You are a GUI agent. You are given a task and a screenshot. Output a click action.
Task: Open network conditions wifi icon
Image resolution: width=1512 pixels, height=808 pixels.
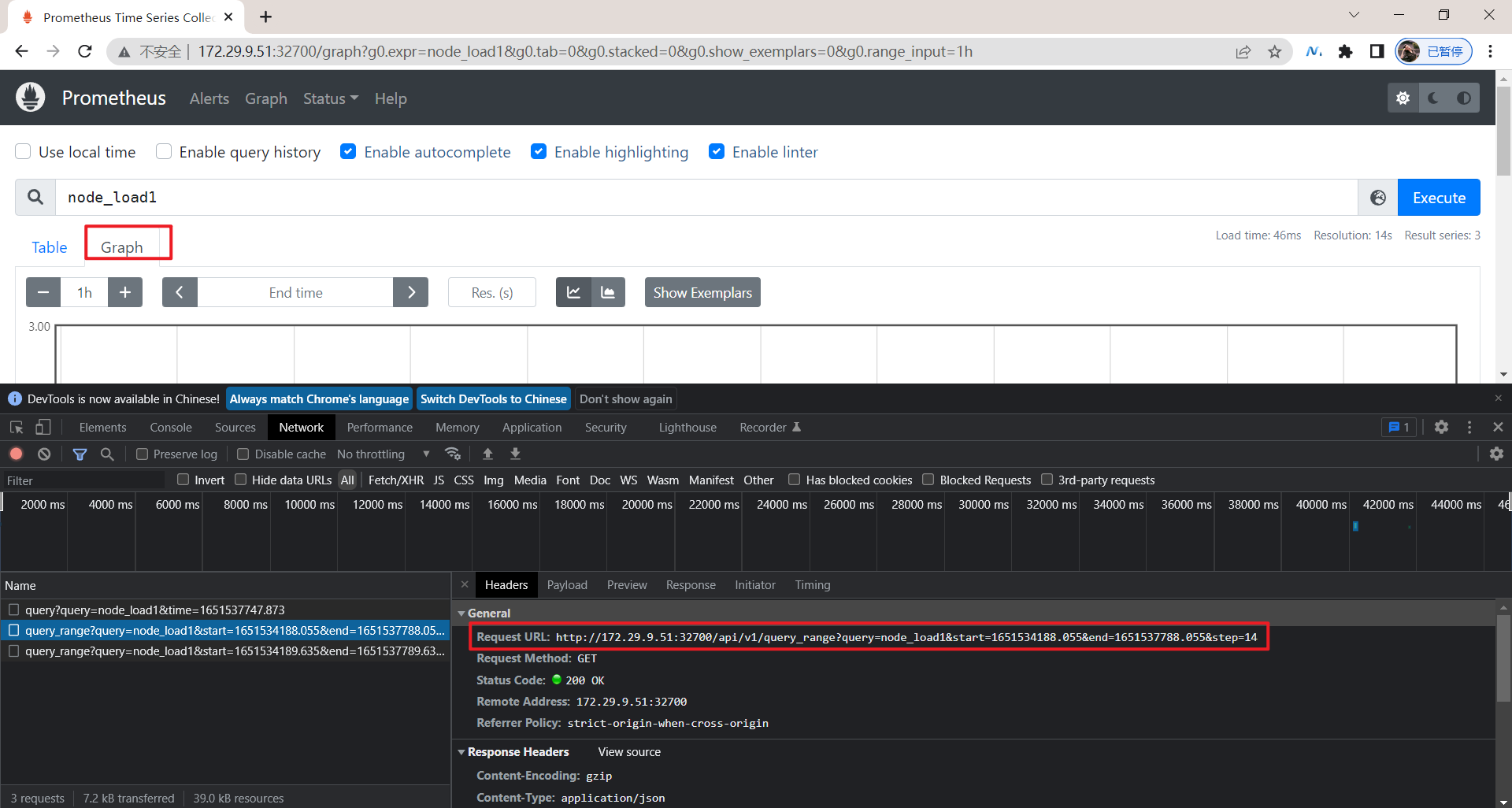click(453, 454)
